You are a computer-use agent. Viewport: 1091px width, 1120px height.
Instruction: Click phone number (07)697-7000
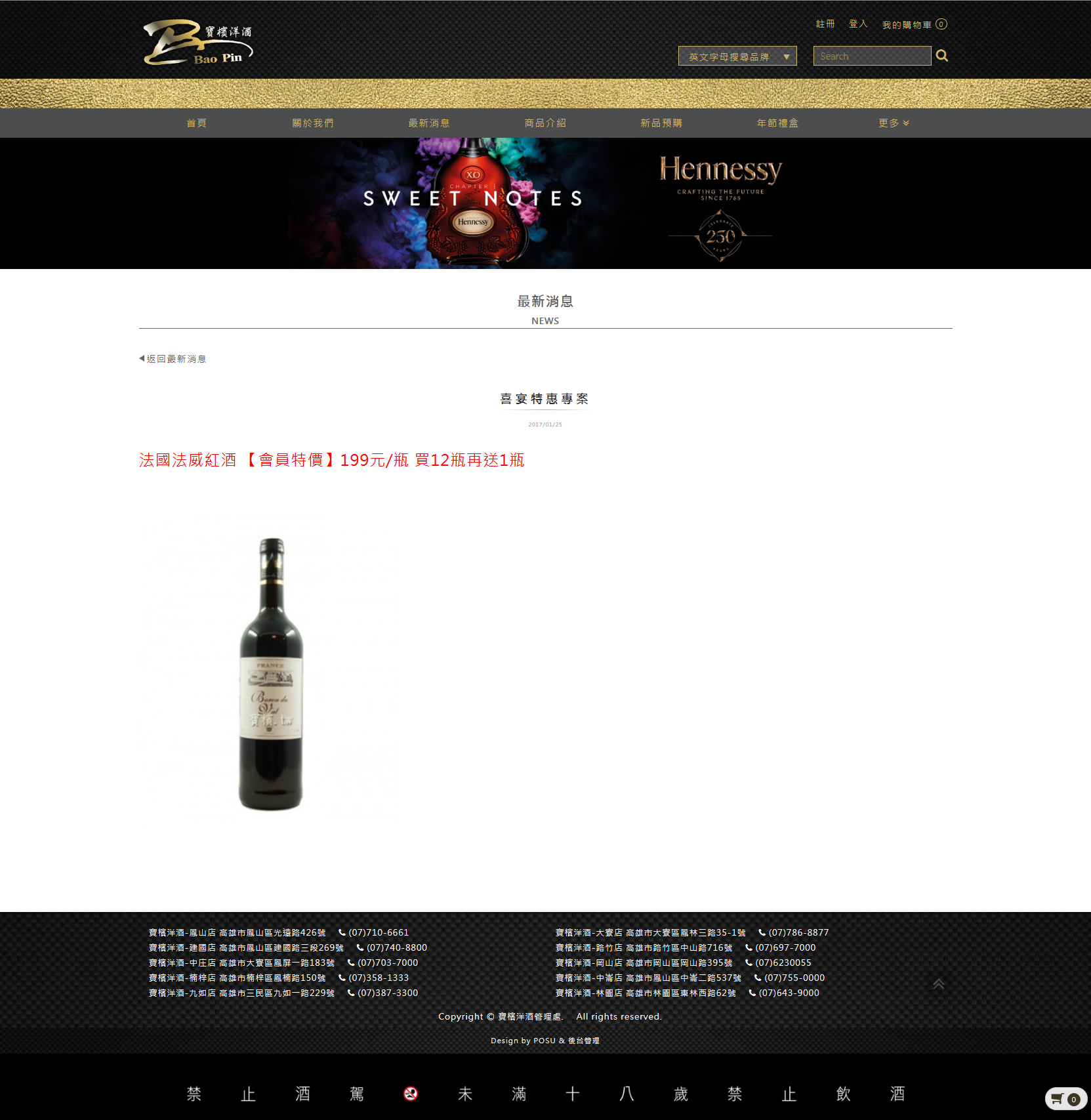pos(785,947)
